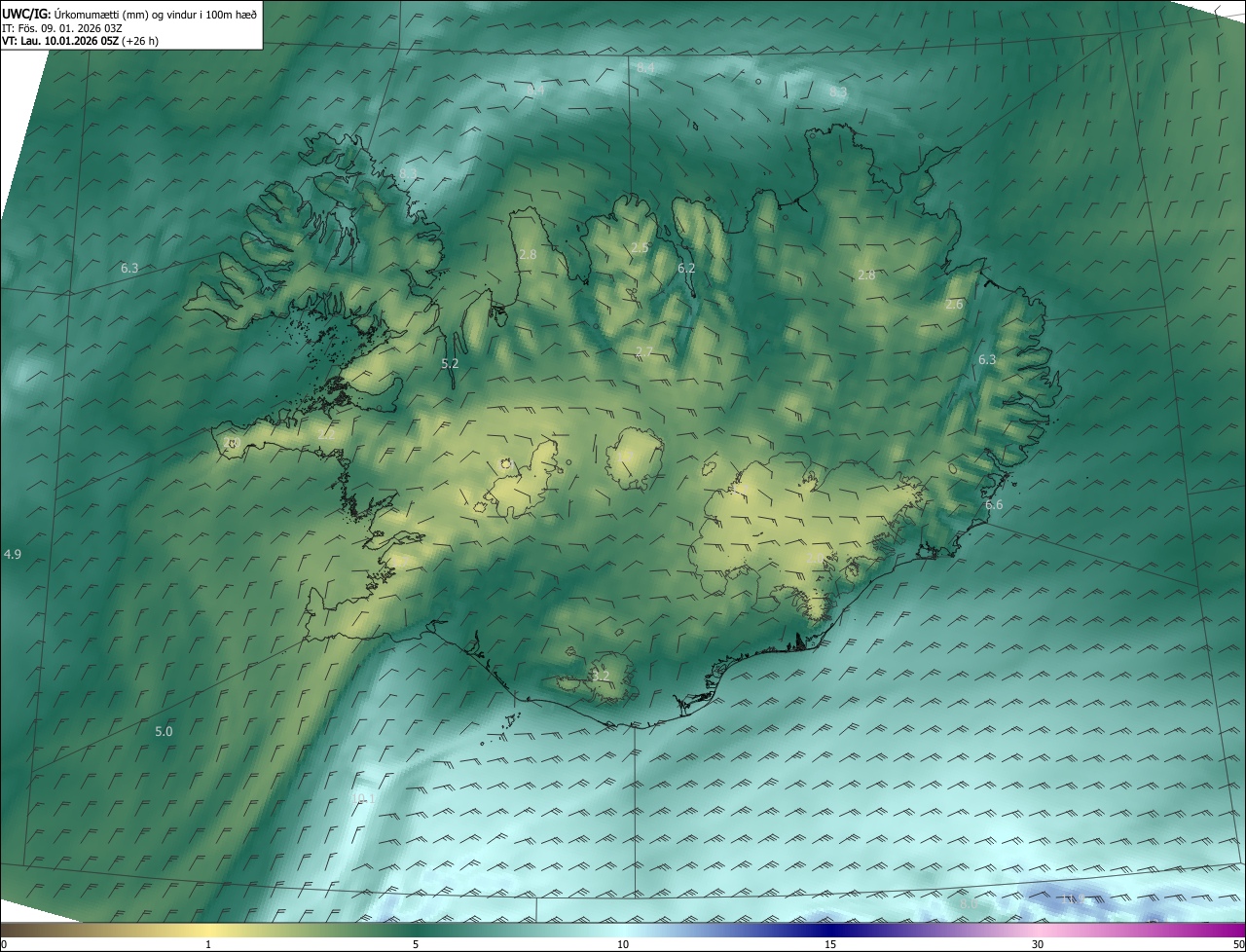Click the IT: Fös. 09. 01. 2026 03Z line
This screenshot has width=1246, height=952.
[62, 27]
